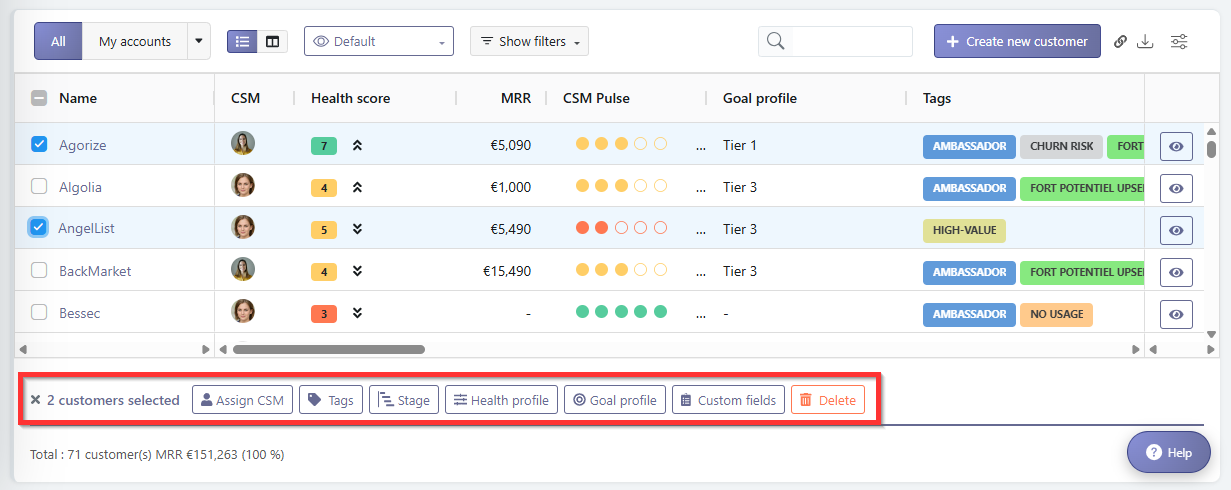Click Assign CSM bulk action

click(x=242, y=400)
